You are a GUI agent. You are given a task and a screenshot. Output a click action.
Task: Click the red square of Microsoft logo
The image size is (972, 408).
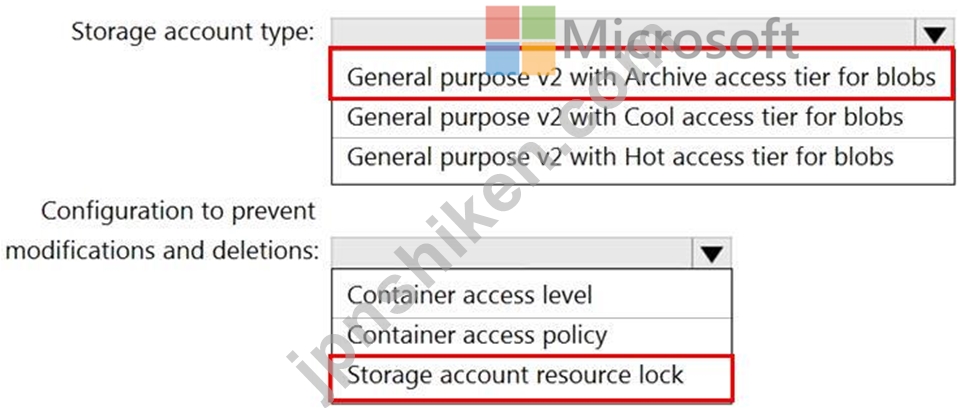click(x=502, y=23)
